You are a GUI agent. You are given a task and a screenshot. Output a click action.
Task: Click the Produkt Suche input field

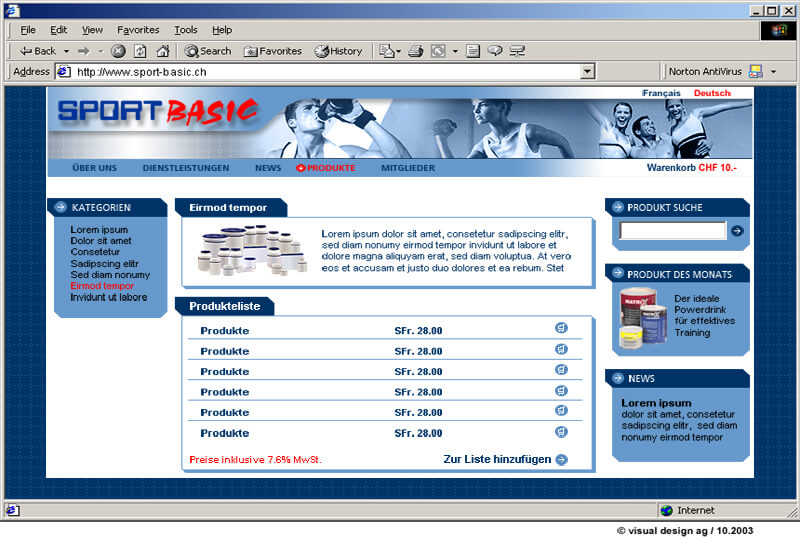(673, 231)
